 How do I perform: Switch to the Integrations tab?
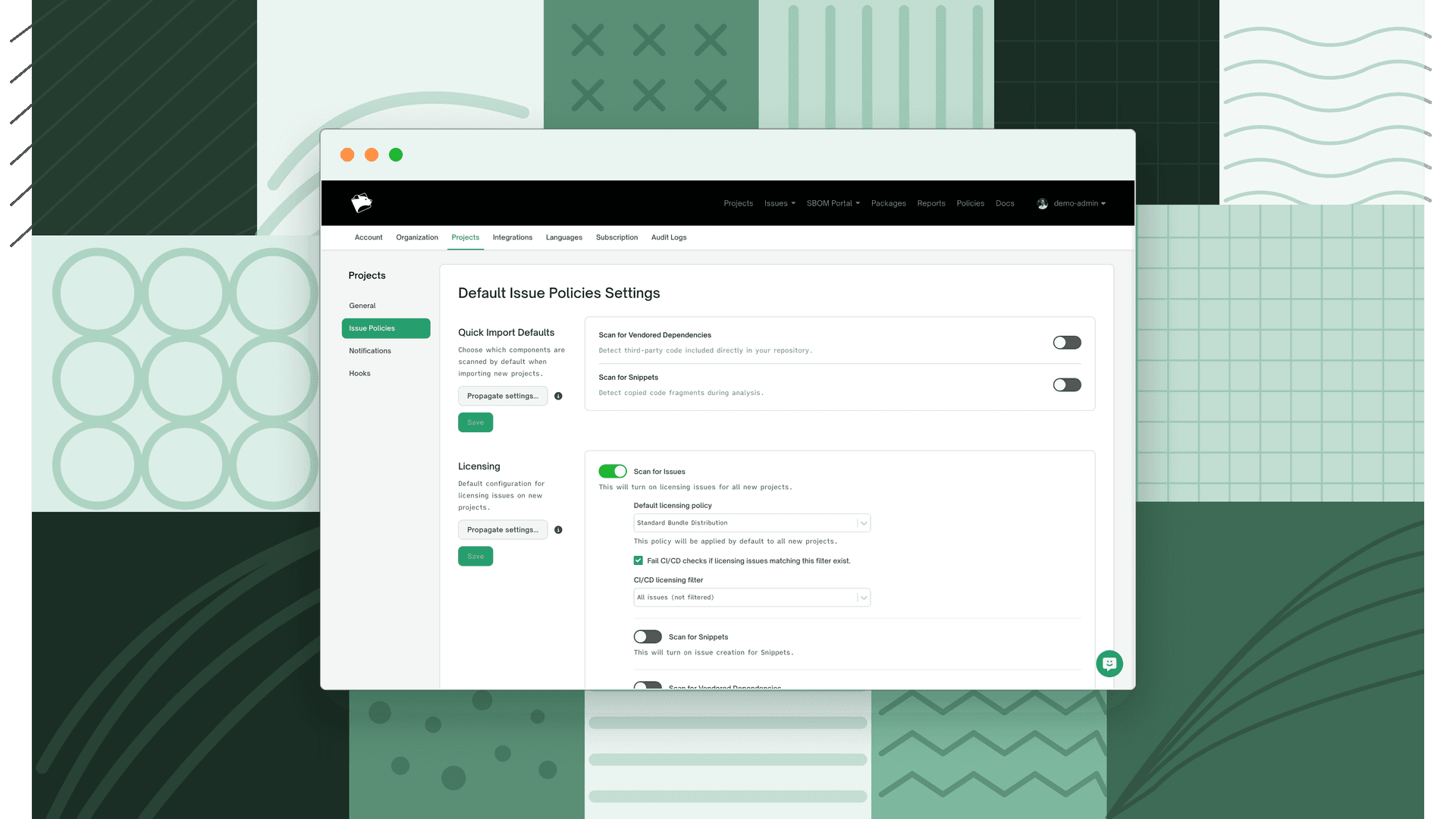click(513, 237)
